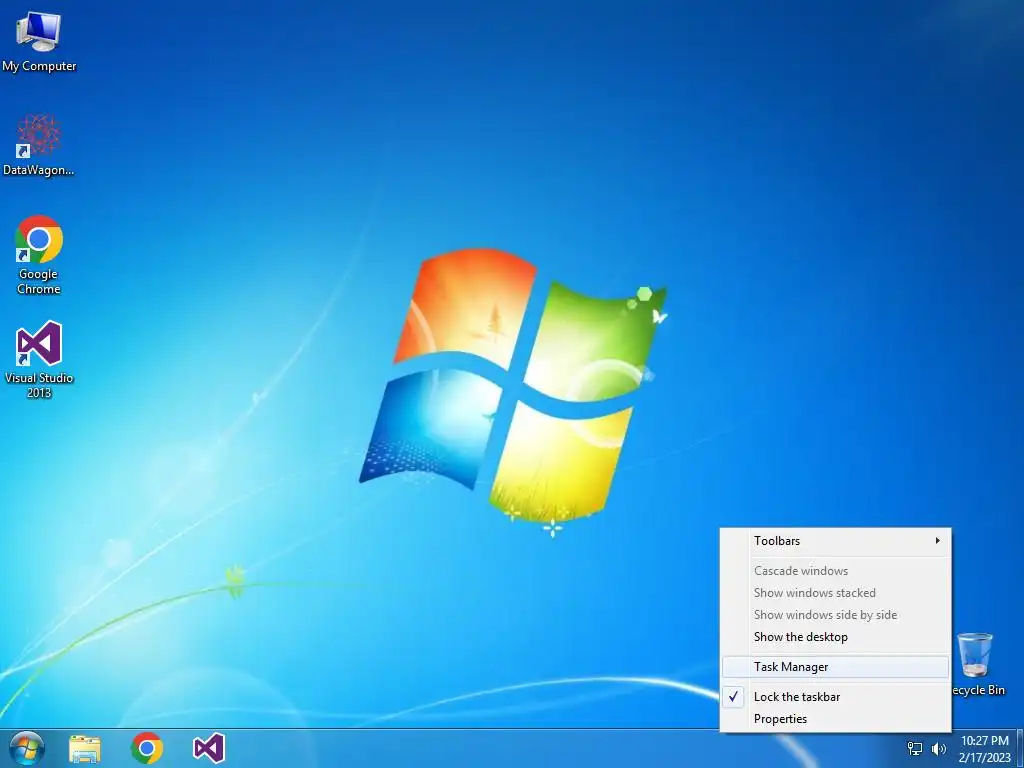Toggle Lock the taskbar option

835,697
